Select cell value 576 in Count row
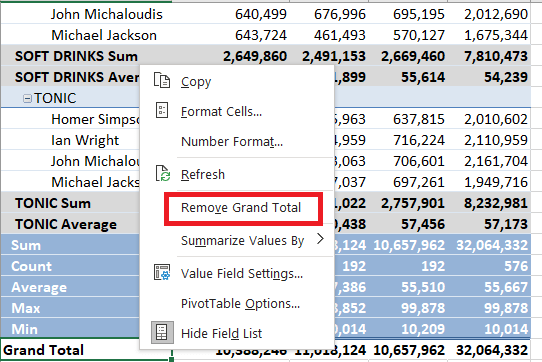 click(x=516, y=266)
